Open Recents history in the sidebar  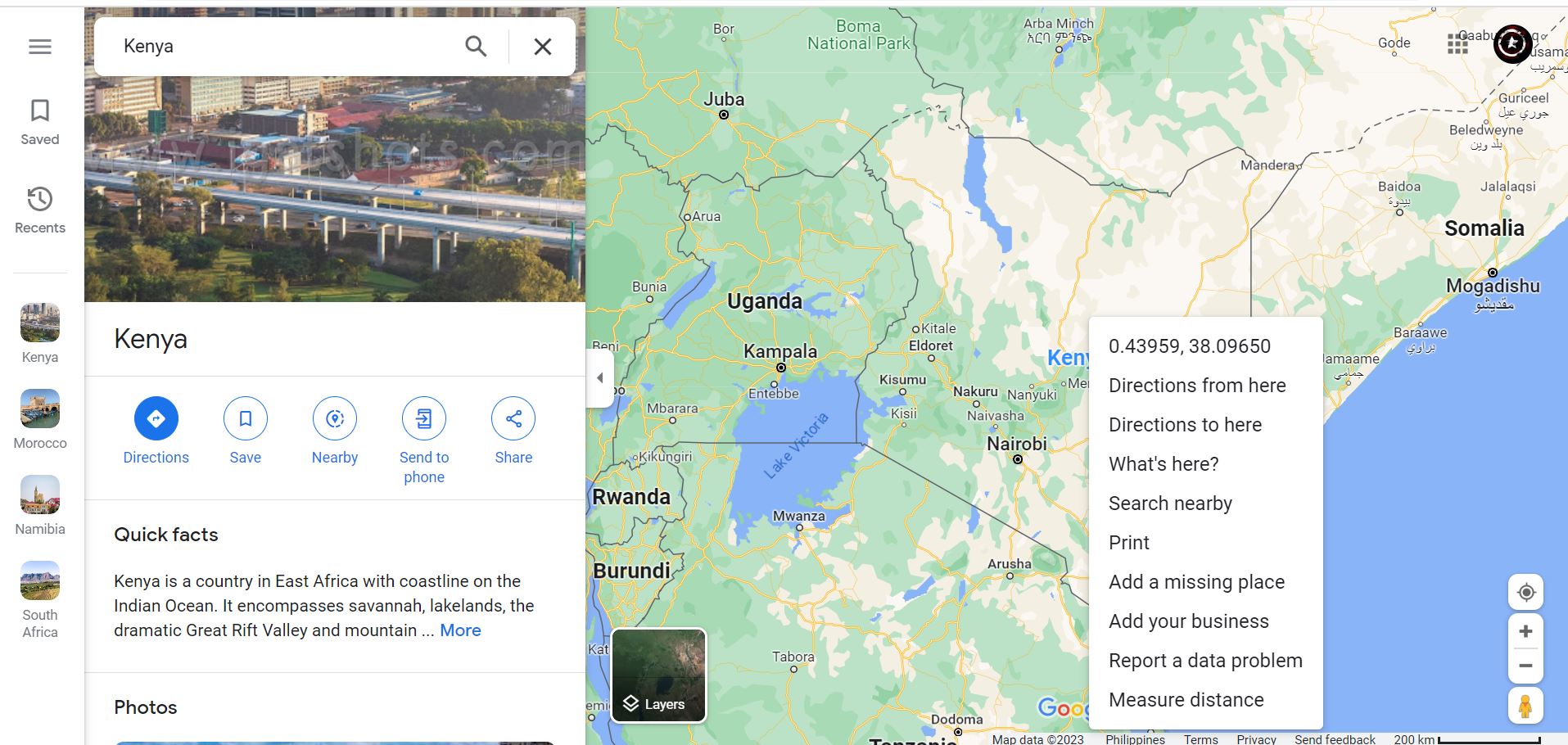point(40,210)
